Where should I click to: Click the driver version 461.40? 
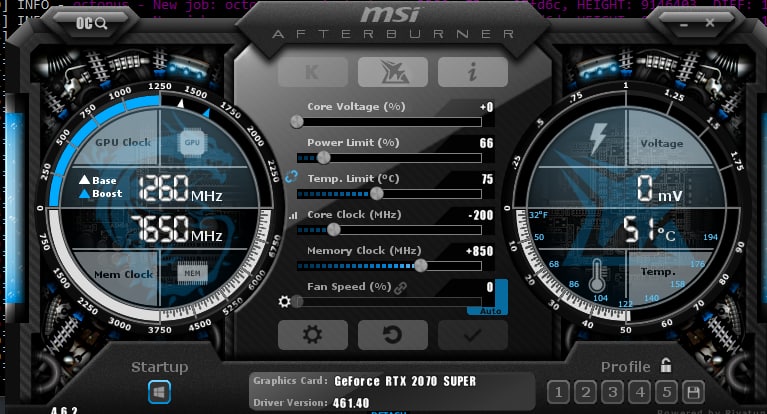click(351, 403)
